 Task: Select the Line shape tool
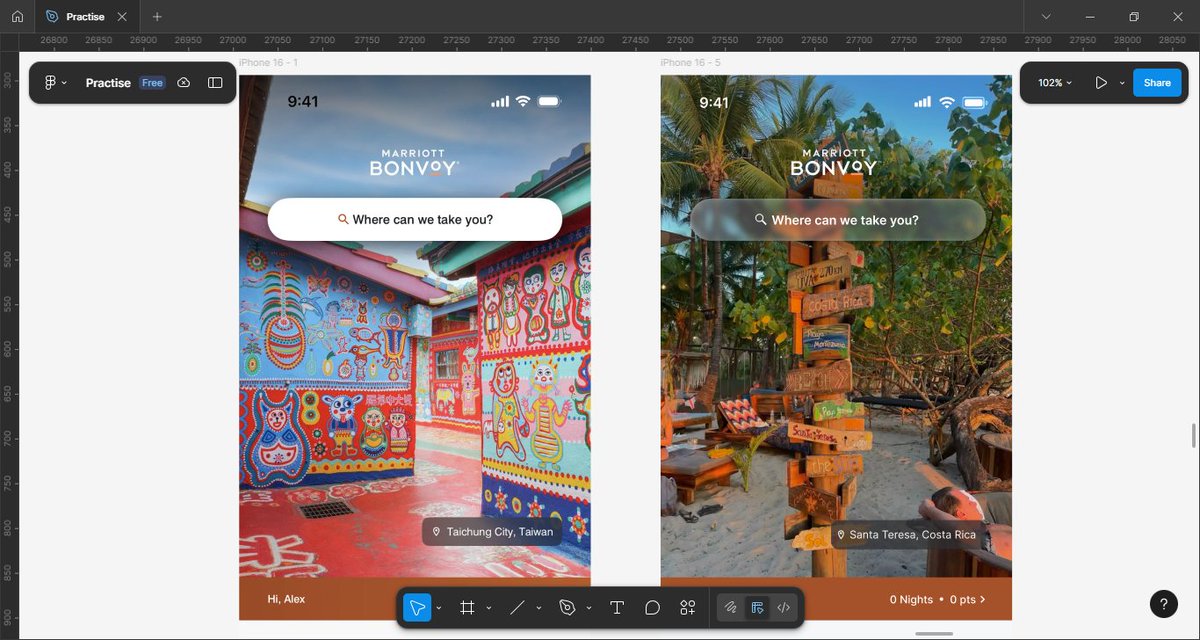[x=517, y=607]
